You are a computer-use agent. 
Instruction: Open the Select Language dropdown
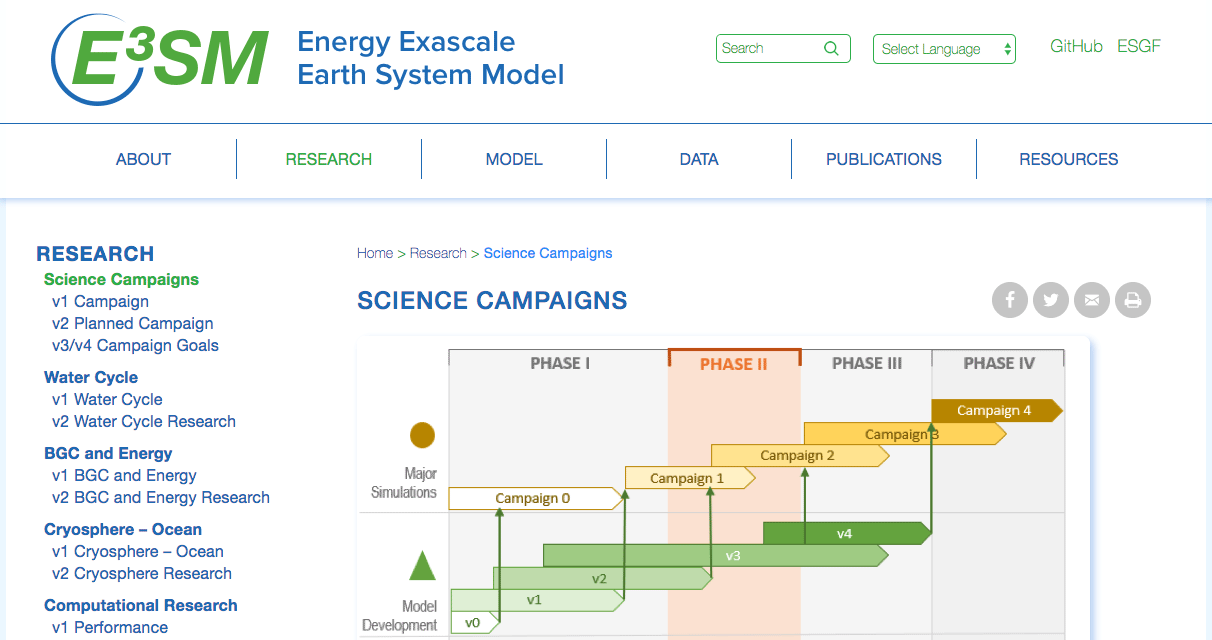pos(943,48)
